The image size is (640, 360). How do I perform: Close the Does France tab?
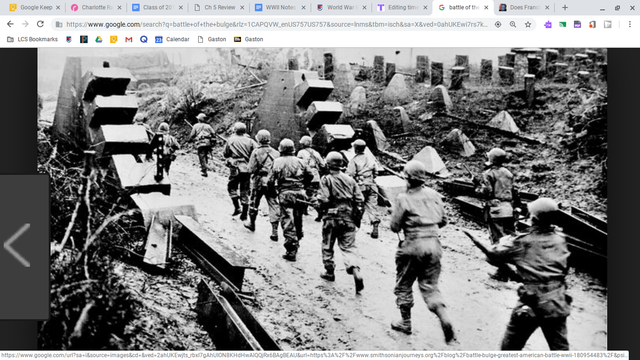tap(547, 7)
